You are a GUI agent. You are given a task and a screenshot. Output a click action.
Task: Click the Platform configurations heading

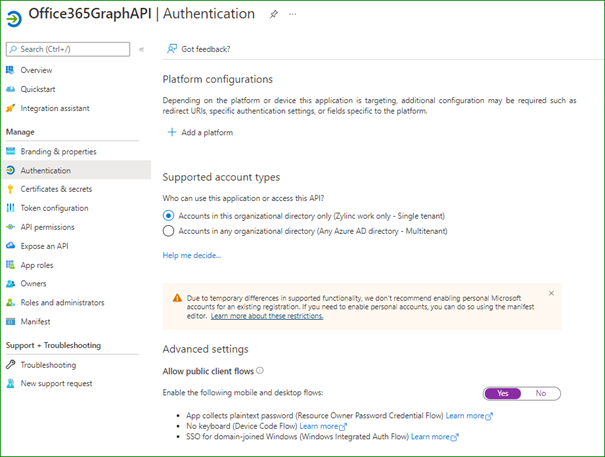tap(218, 79)
